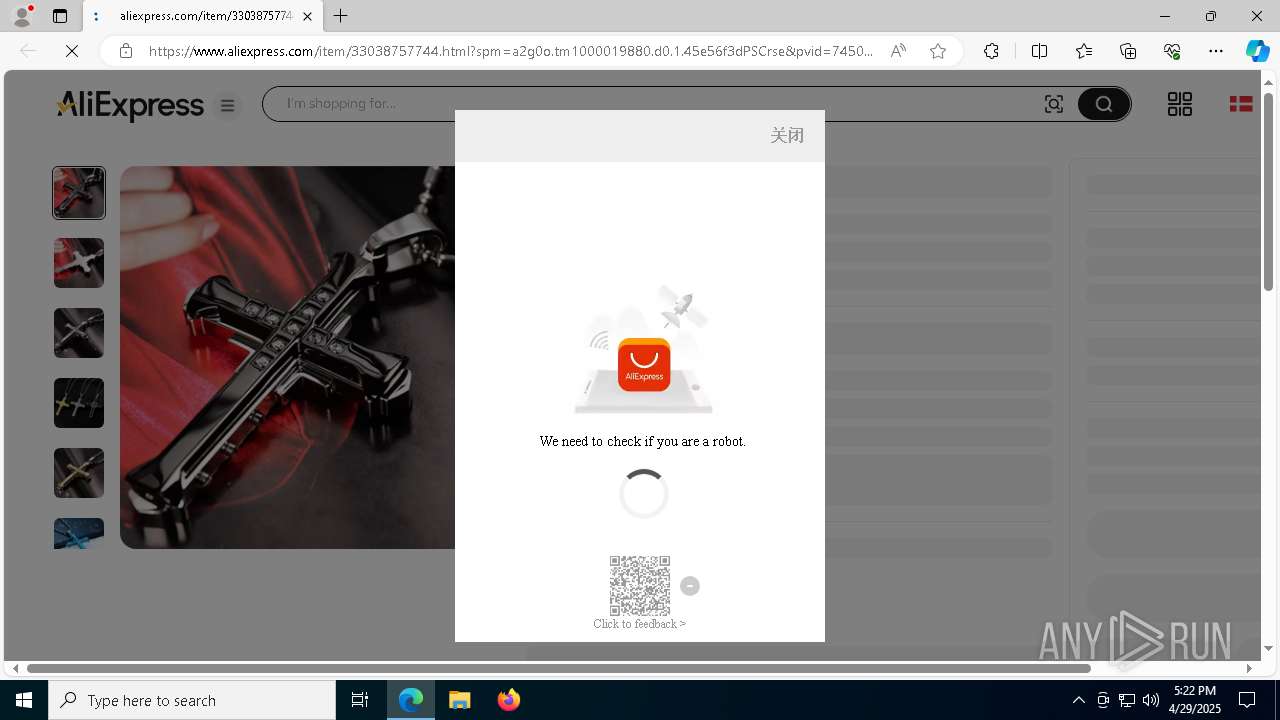Select the blue cross thumbnail

pos(79,533)
